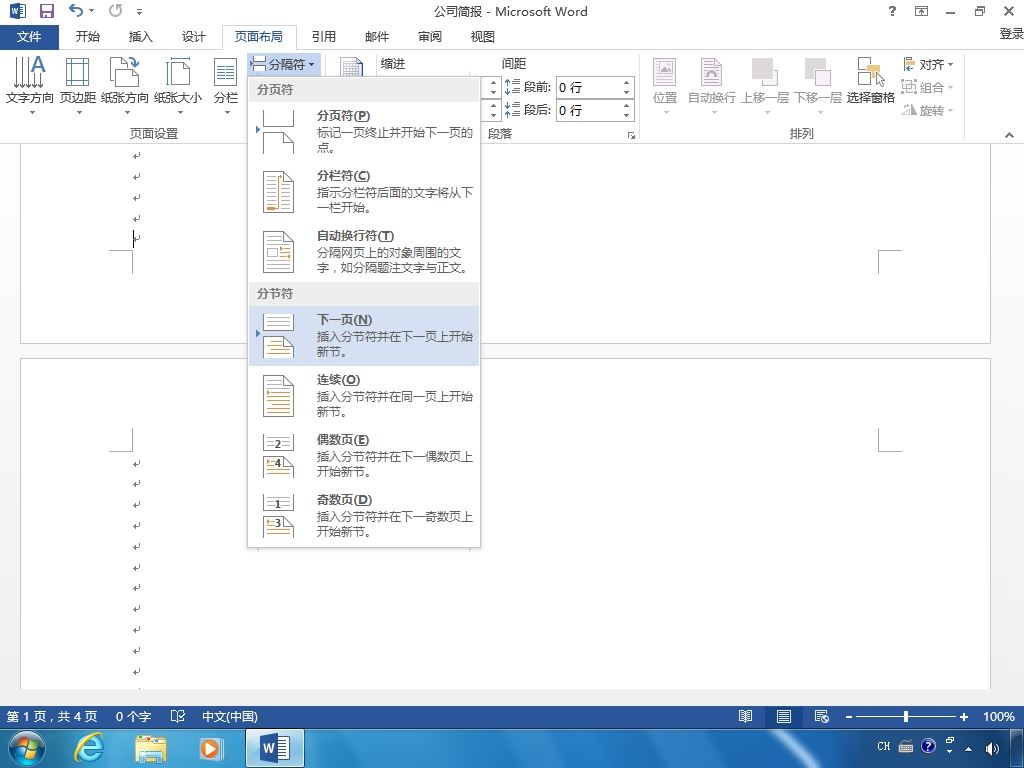The height and width of the screenshot is (768, 1024).
Task: Click the 100% zoom level
Action: point(999,716)
